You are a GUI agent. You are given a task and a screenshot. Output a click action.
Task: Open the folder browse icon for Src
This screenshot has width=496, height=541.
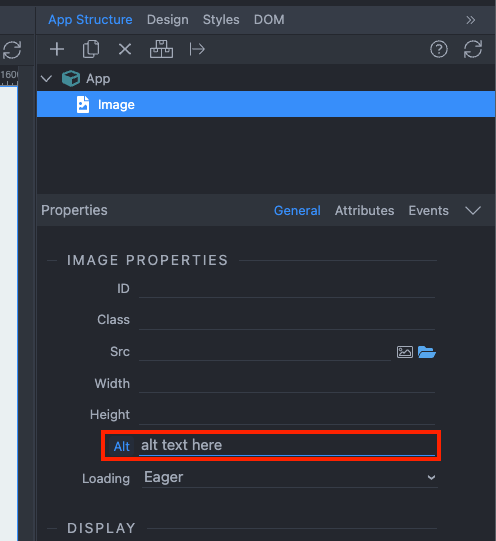427,352
